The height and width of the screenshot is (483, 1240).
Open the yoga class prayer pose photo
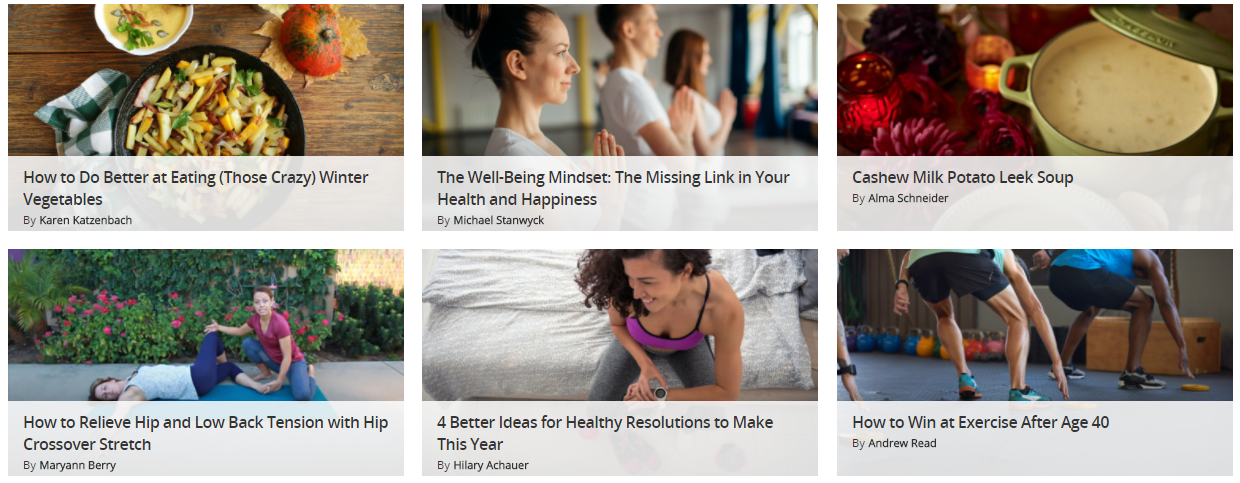(x=620, y=80)
